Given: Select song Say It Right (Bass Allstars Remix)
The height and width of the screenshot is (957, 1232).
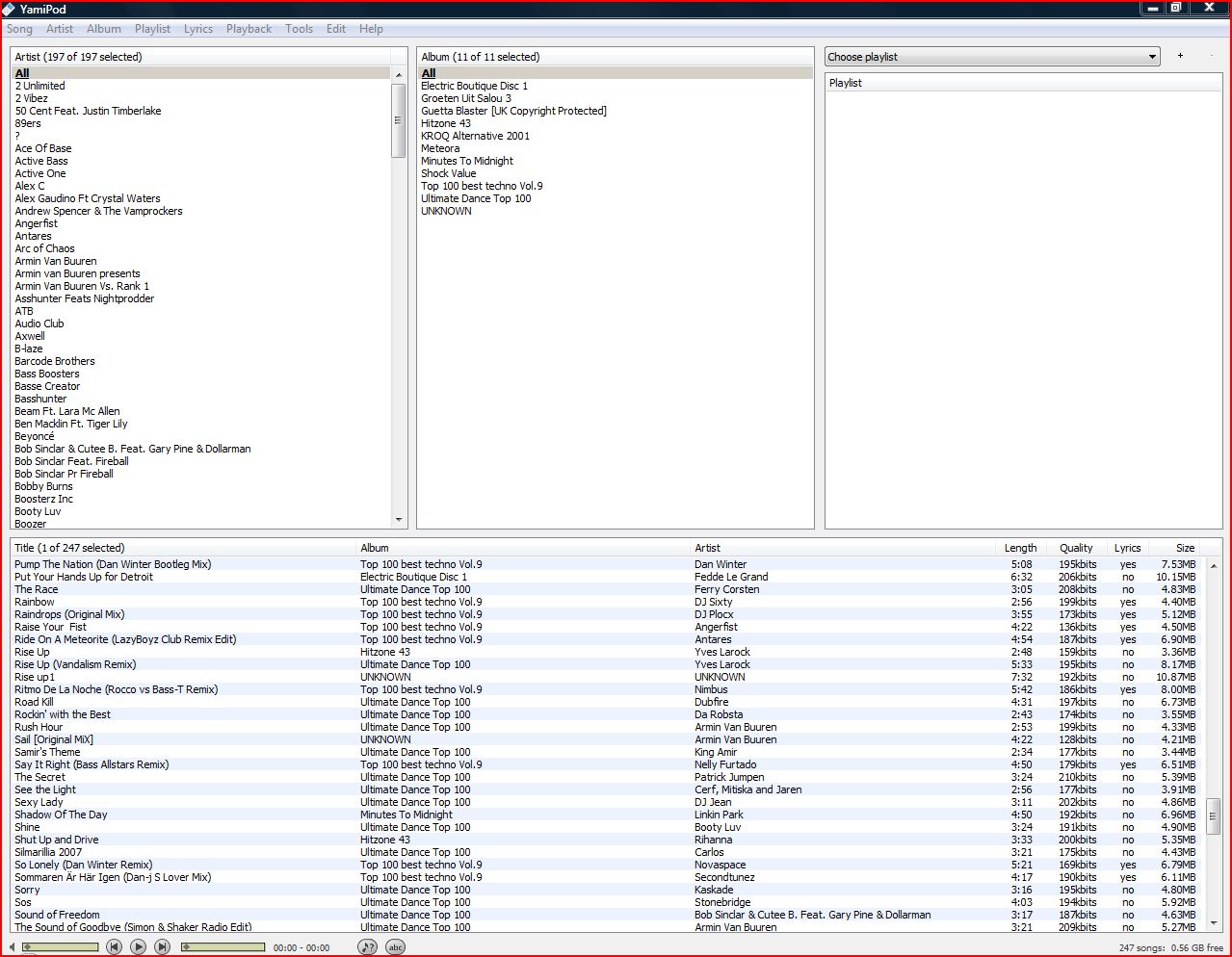Looking at the screenshot, I should coord(92,764).
